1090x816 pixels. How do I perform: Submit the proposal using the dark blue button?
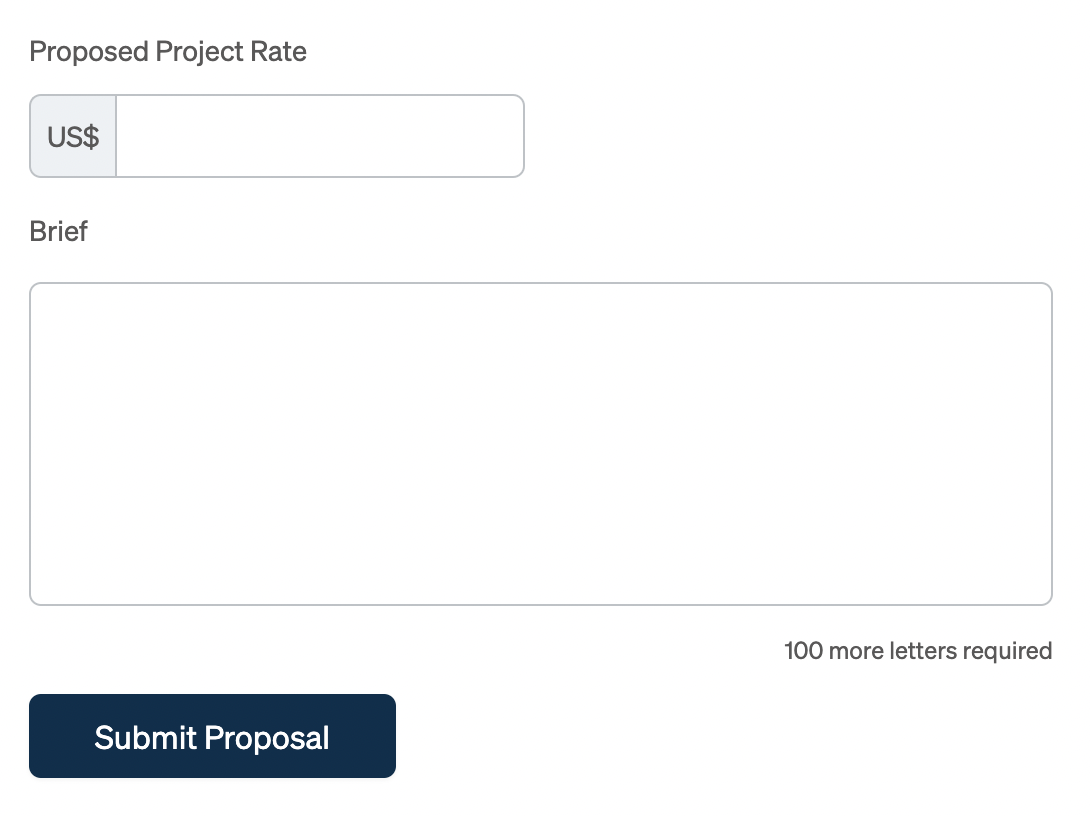pos(212,736)
